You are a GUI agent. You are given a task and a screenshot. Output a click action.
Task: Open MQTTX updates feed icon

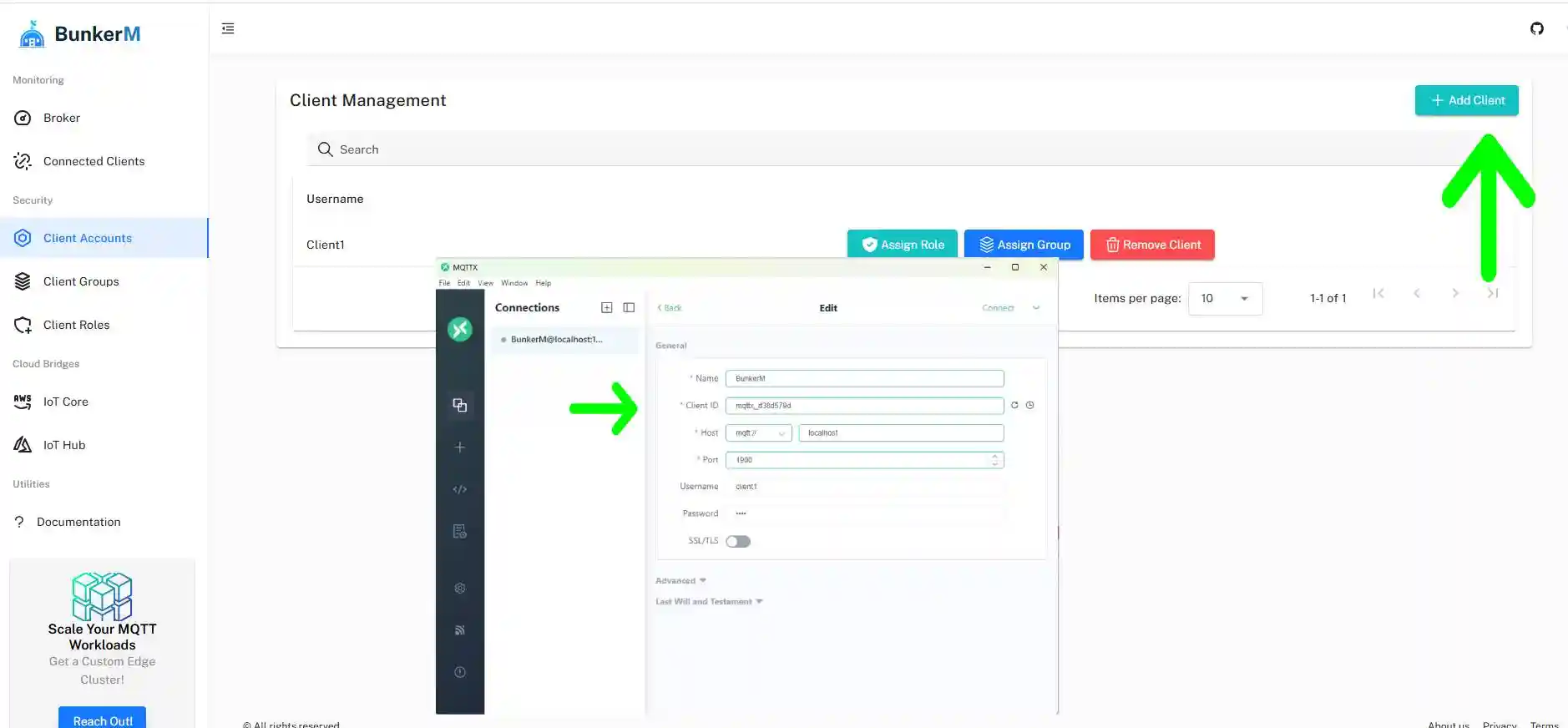460,630
